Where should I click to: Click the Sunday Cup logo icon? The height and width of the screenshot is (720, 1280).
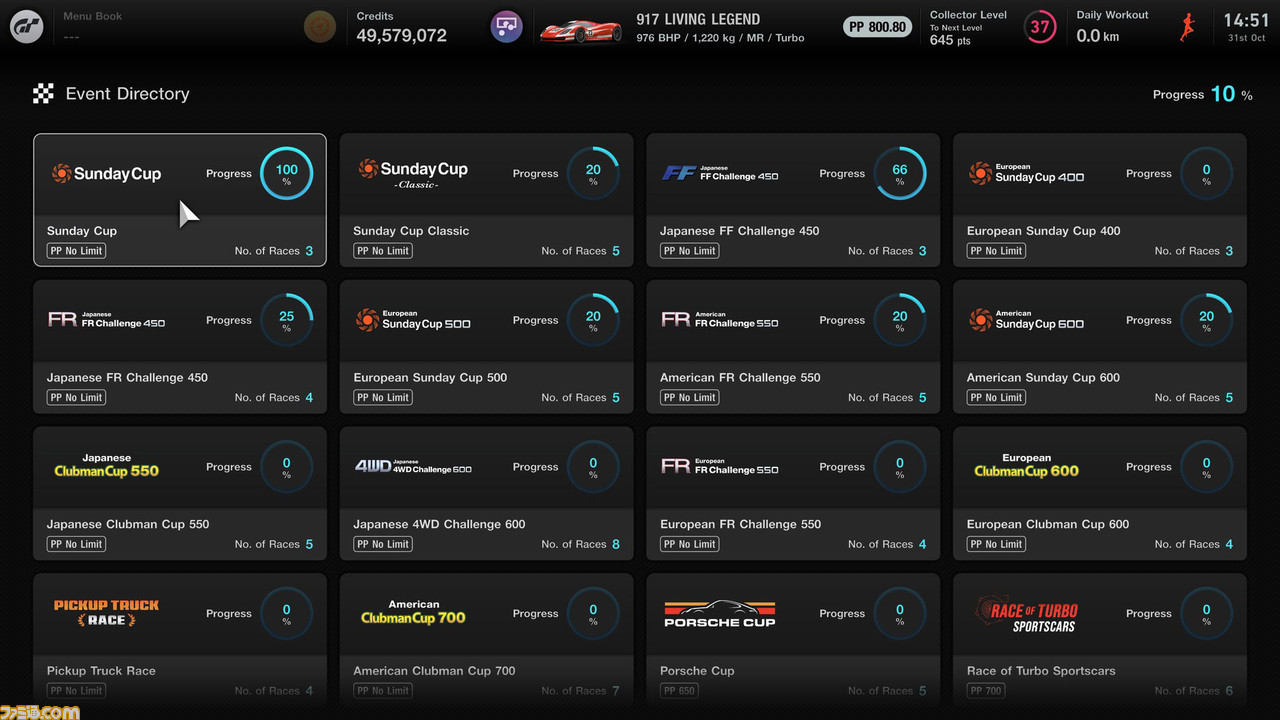pos(106,174)
